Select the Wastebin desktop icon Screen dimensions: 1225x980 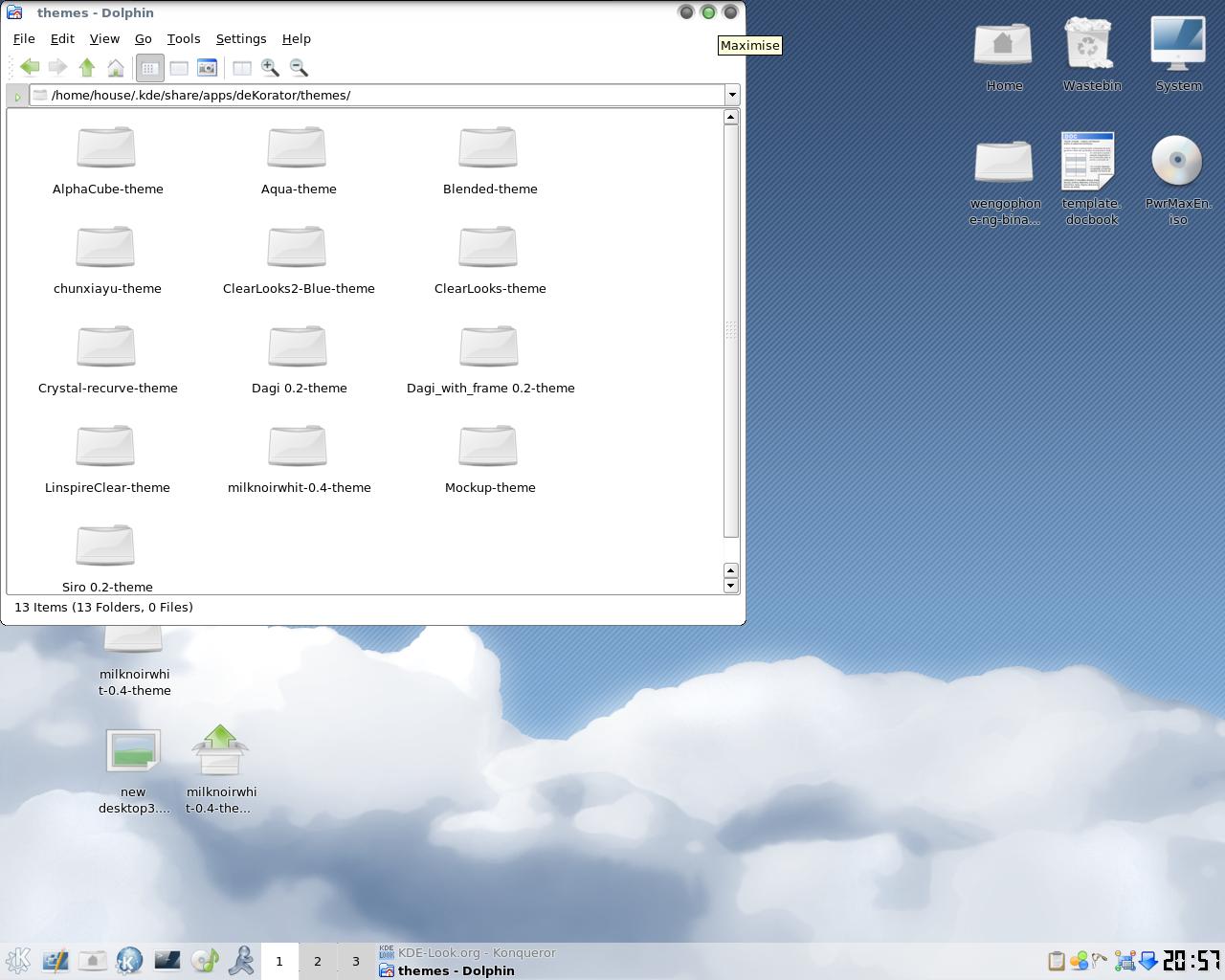coord(1092,55)
